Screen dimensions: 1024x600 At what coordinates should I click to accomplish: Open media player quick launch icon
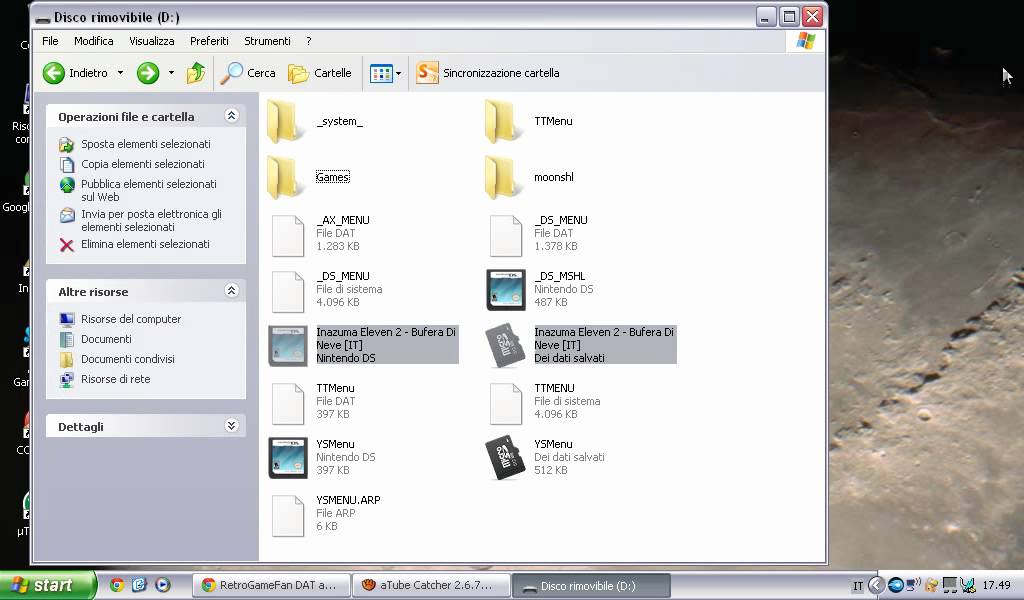tap(163, 585)
